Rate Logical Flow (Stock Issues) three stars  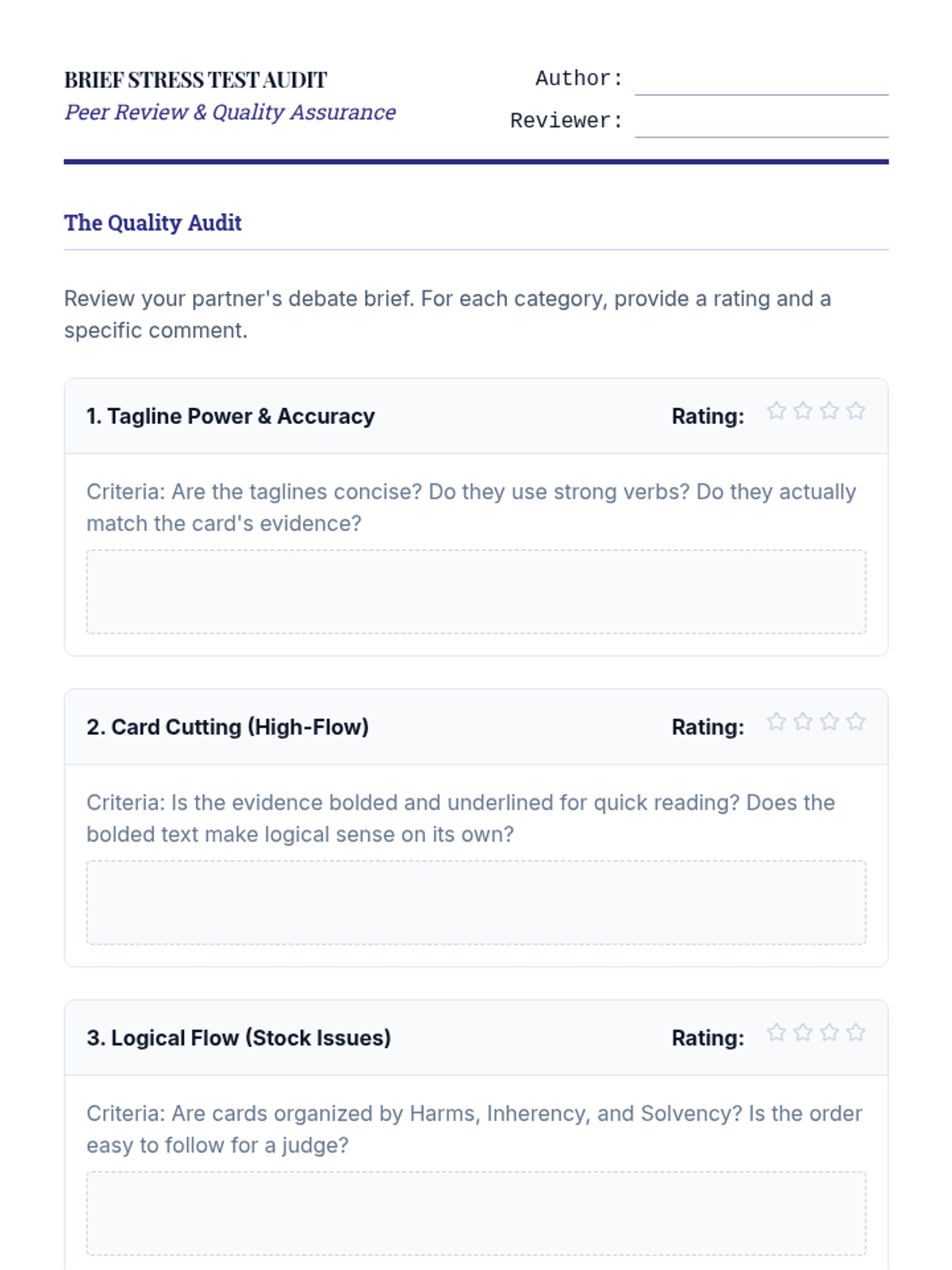click(829, 1033)
